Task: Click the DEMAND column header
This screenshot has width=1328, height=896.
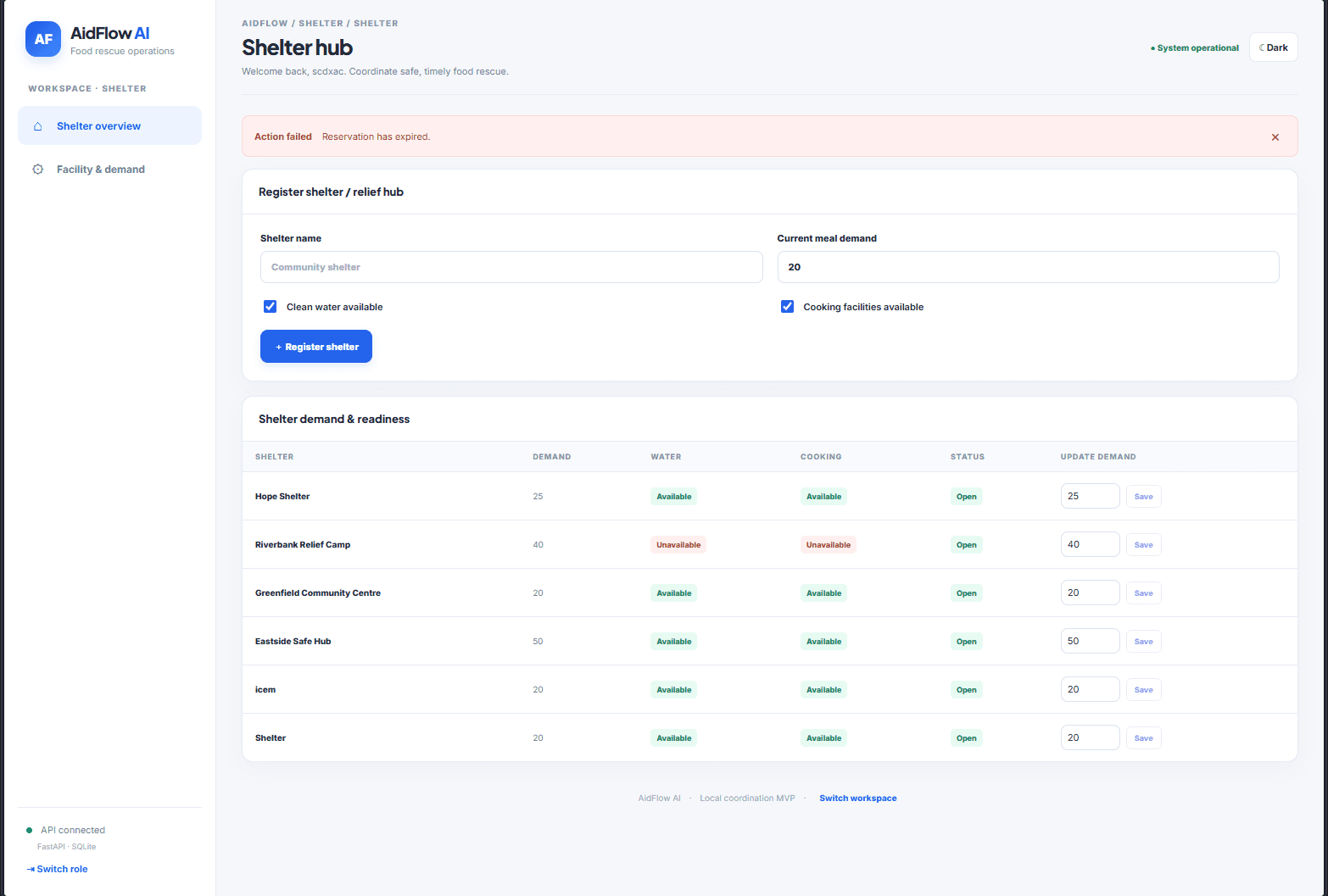Action: pos(551,457)
